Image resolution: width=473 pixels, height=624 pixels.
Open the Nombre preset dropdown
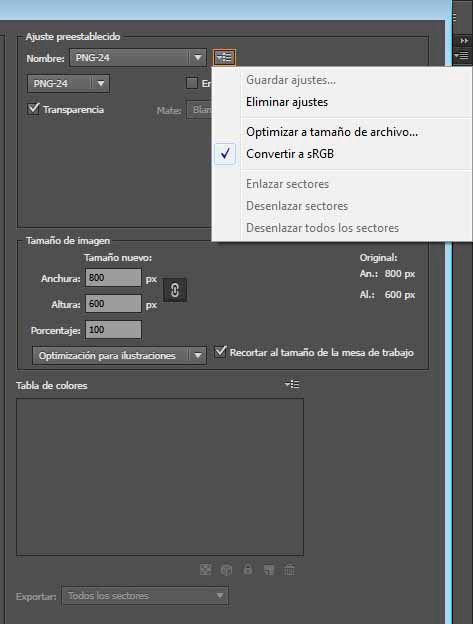pyautogui.click(x=138, y=58)
